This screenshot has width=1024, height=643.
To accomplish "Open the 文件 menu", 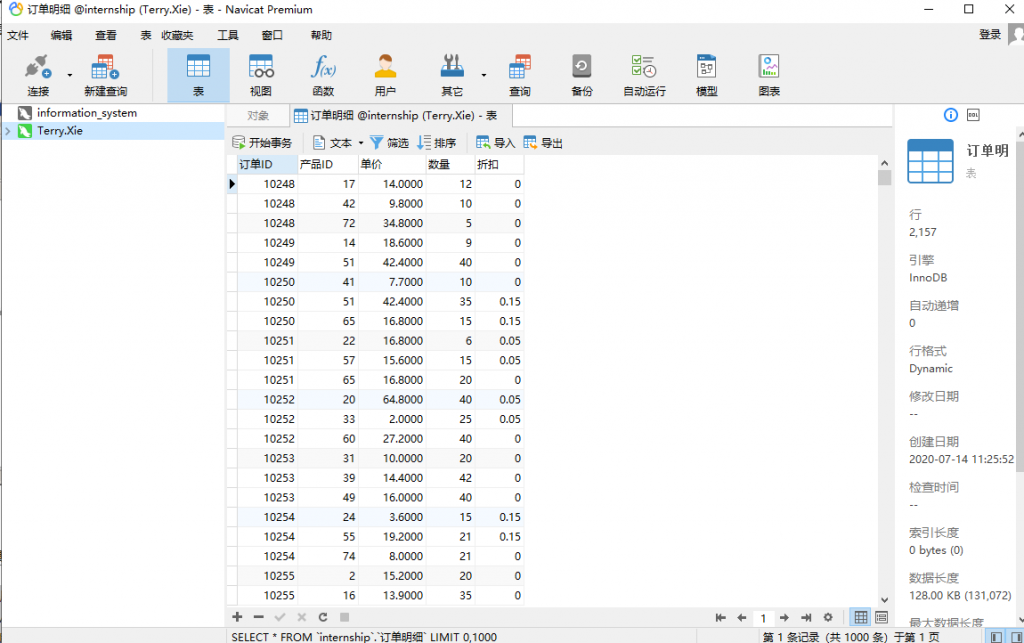I will (x=18, y=35).
